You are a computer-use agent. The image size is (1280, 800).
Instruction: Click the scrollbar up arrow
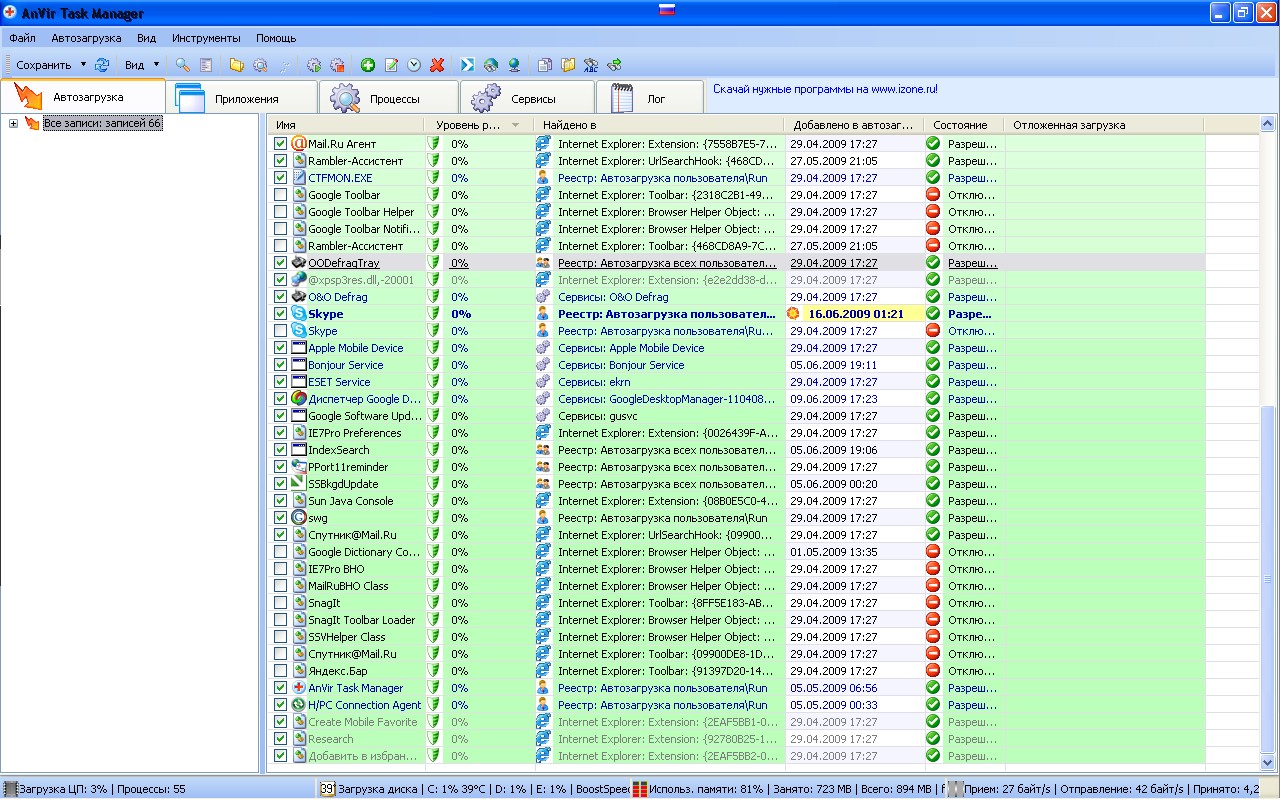point(1269,124)
